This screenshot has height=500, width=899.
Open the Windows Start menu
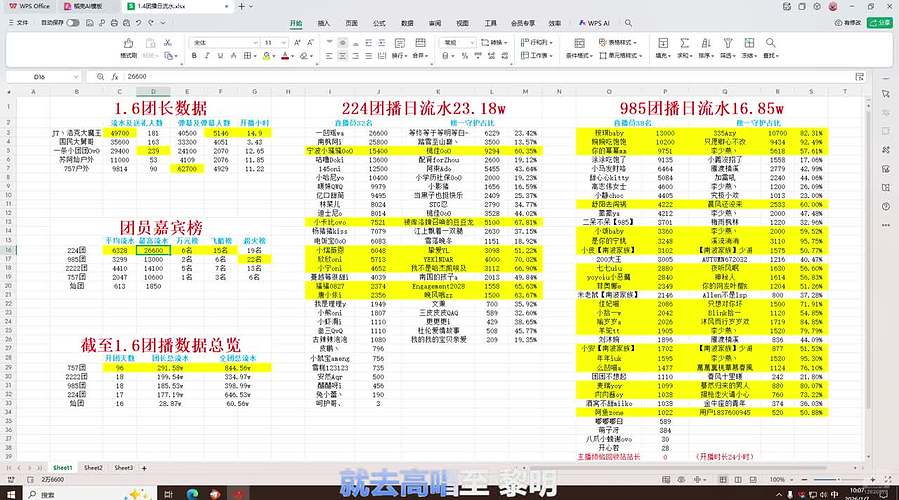[11, 494]
